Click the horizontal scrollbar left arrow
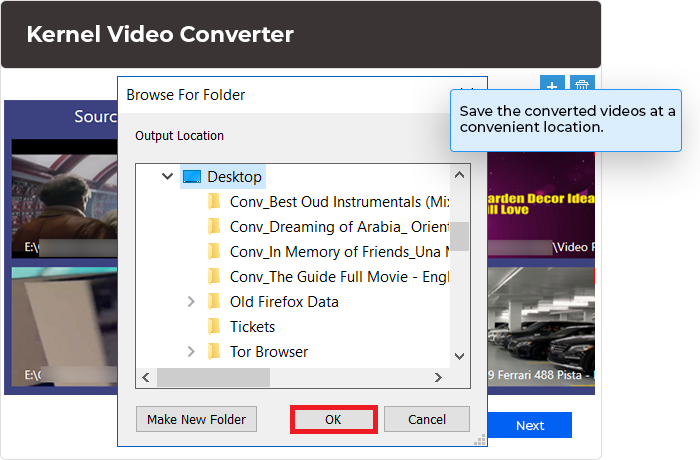This screenshot has width=700, height=460. tap(146, 377)
